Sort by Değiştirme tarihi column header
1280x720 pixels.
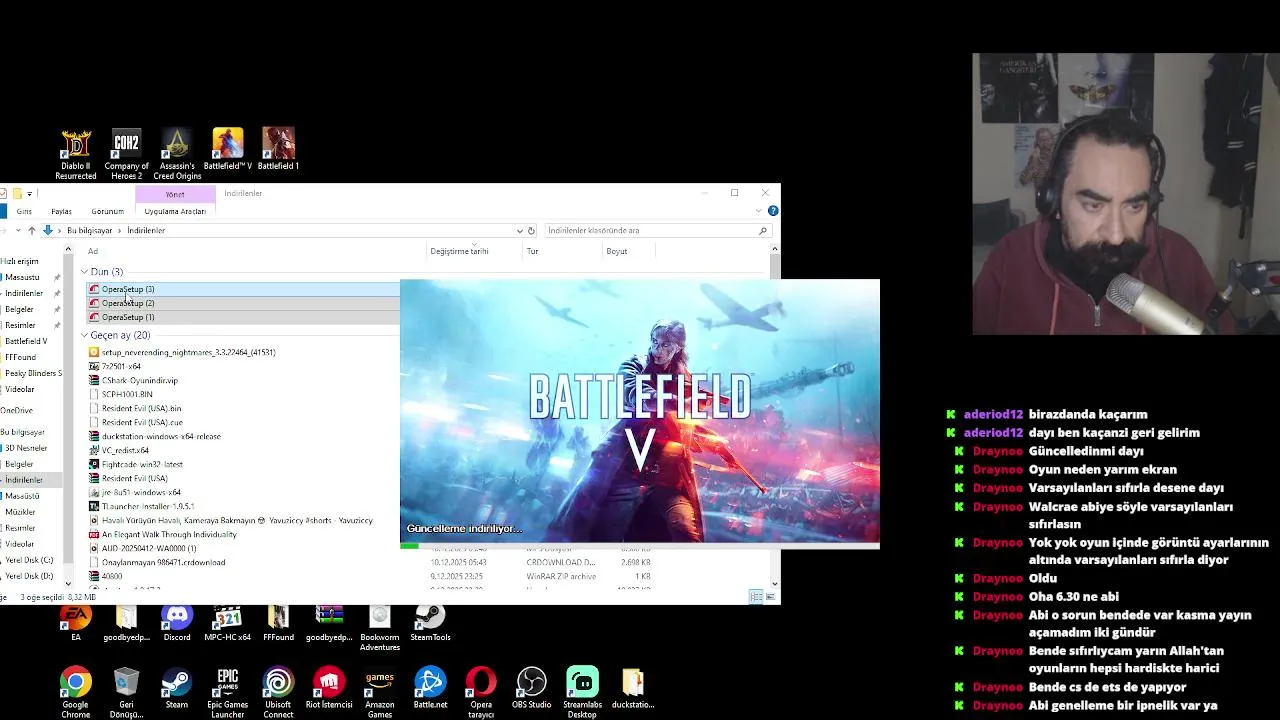click(460, 251)
